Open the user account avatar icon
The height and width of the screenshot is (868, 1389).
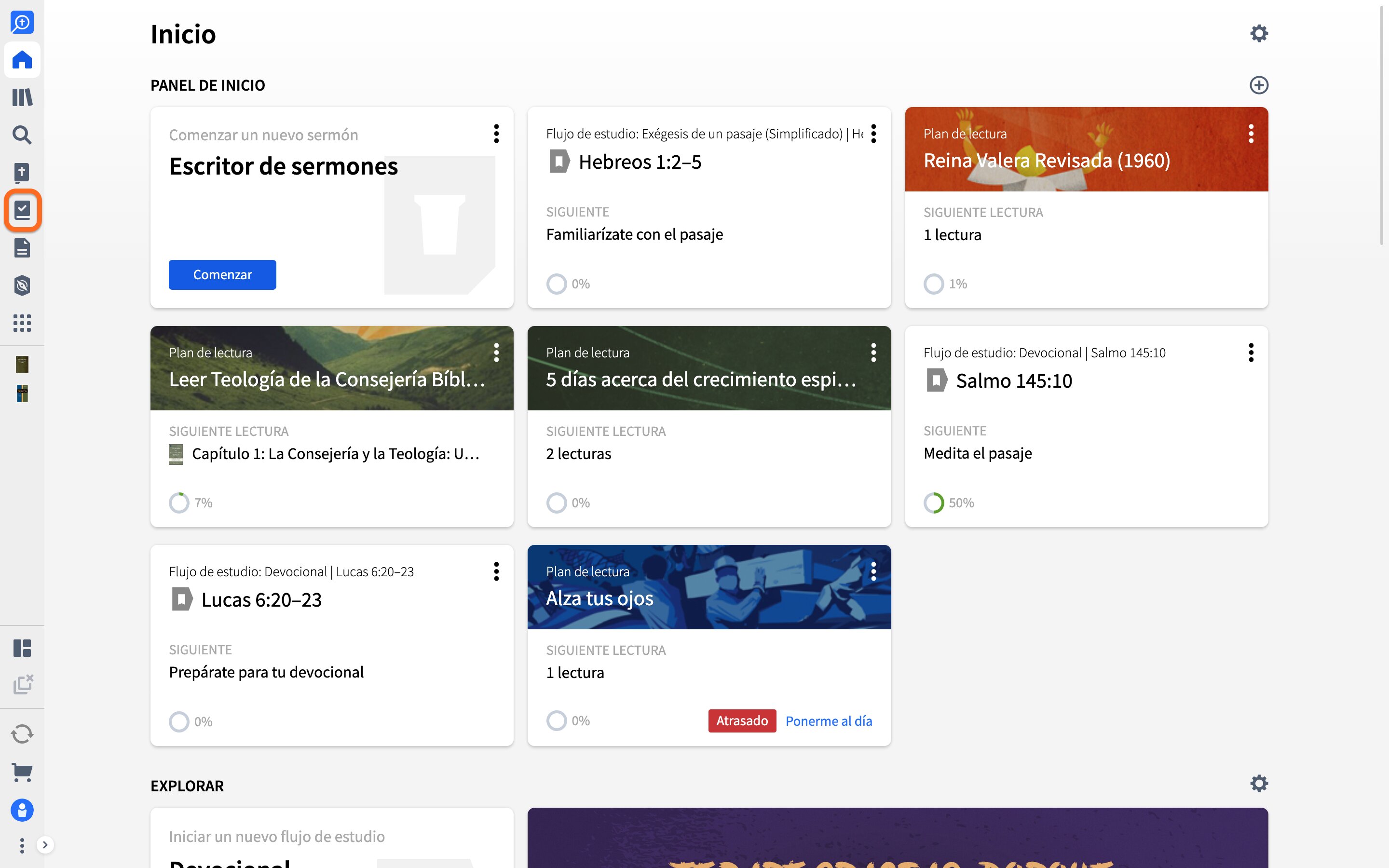(x=22, y=810)
